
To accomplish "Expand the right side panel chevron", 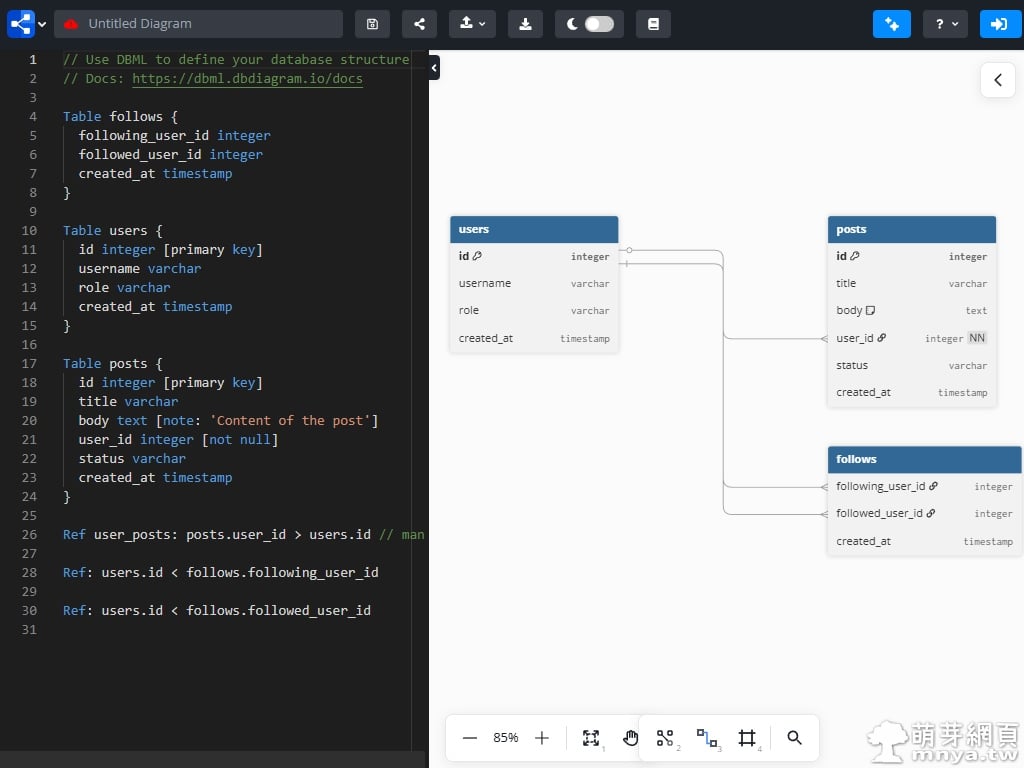I will click(997, 80).
